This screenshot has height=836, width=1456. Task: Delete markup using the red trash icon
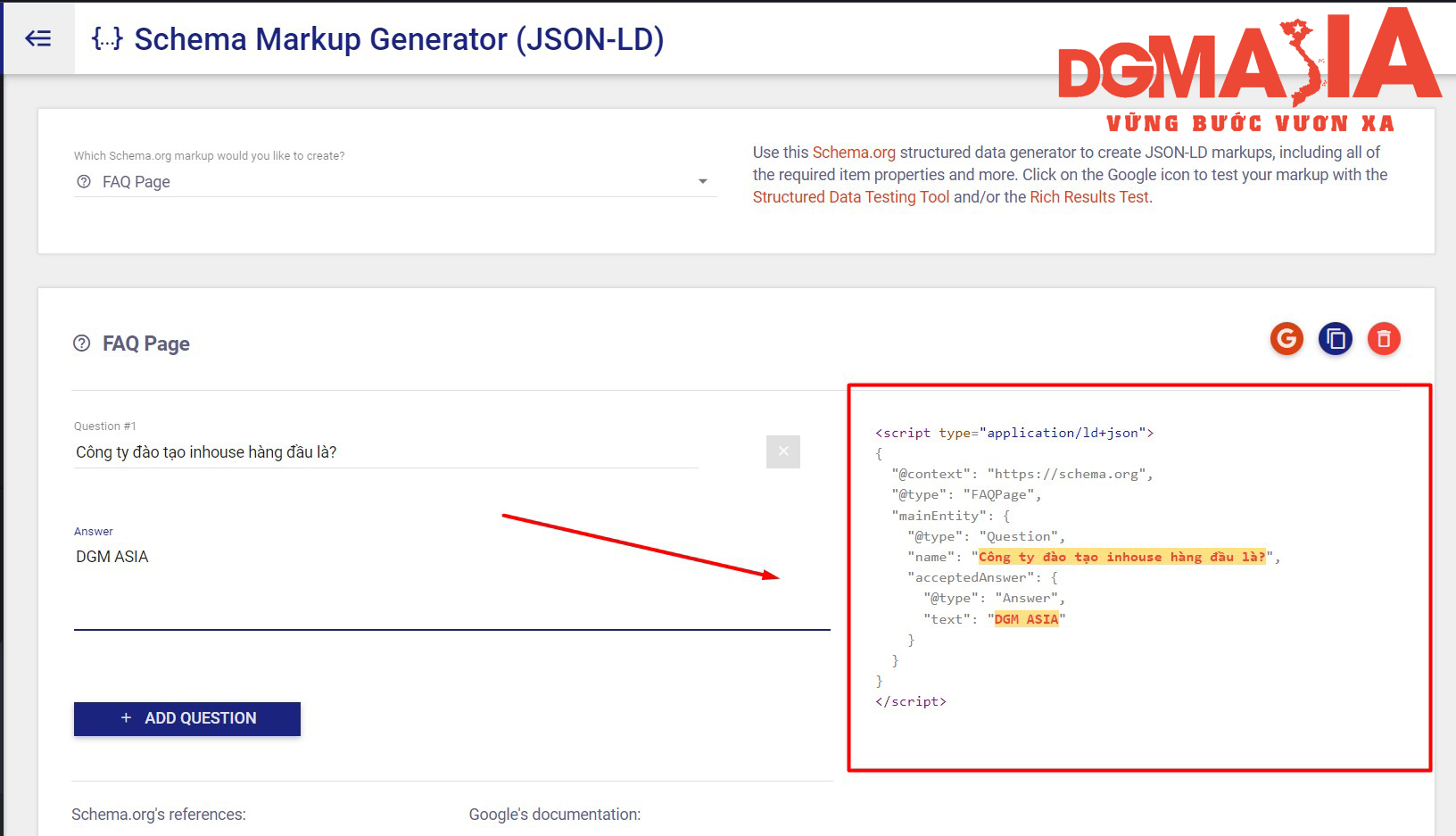tap(1384, 338)
